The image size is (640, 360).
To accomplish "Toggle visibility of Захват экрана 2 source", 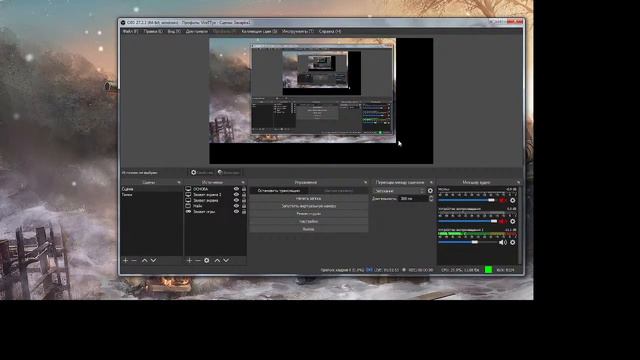I will click(236, 195).
